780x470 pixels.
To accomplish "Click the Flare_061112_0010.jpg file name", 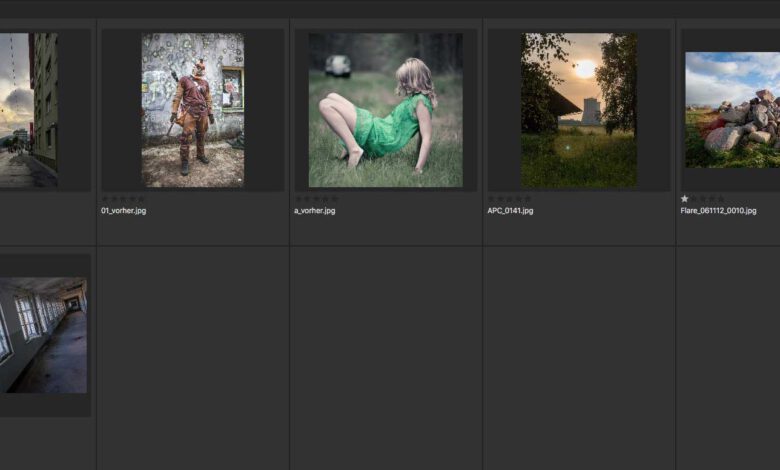I will click(718, 210).
